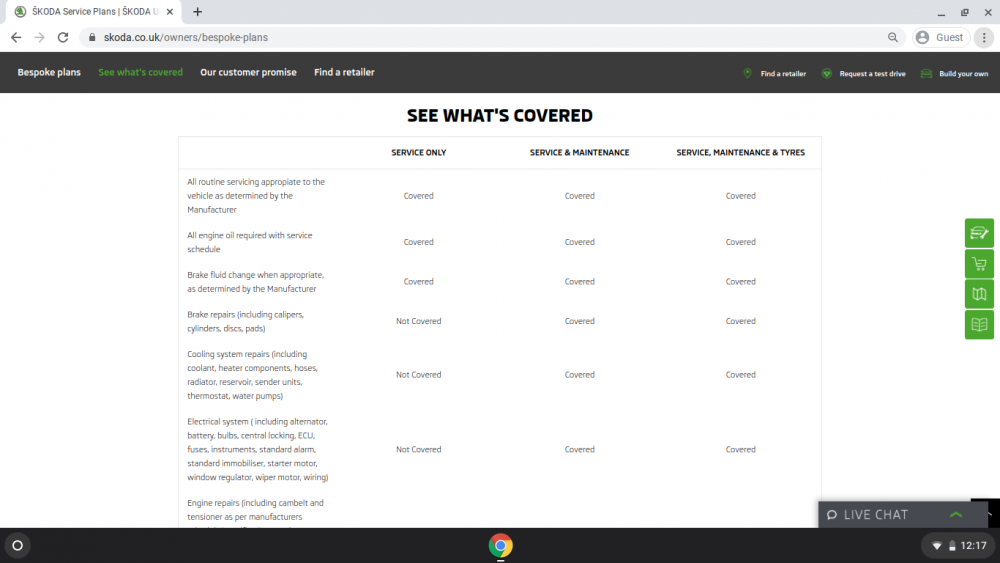This screenshot has height=563, width=1000.
Task: Click SERVICE, MAINTENANCE & TYRES column header
Action: pyautogui.click(x=740, y=152)
